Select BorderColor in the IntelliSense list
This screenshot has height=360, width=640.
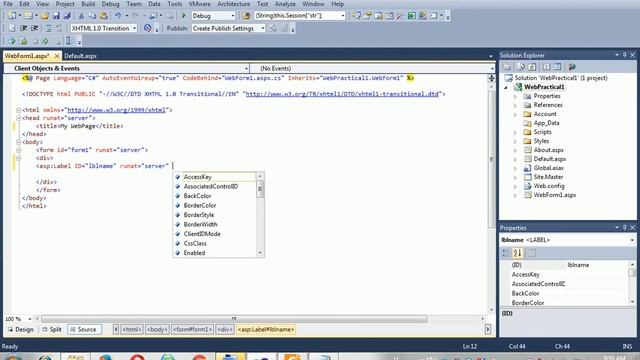tap(200, 205)
